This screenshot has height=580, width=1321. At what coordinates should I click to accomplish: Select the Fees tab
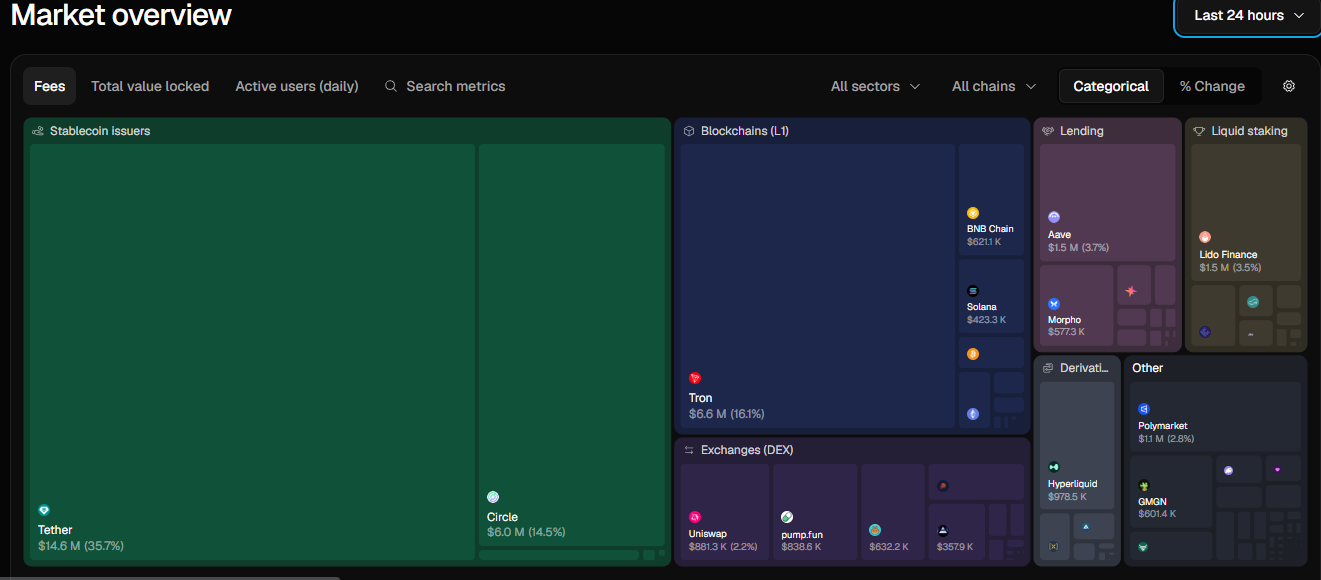[x=50, y=86]
